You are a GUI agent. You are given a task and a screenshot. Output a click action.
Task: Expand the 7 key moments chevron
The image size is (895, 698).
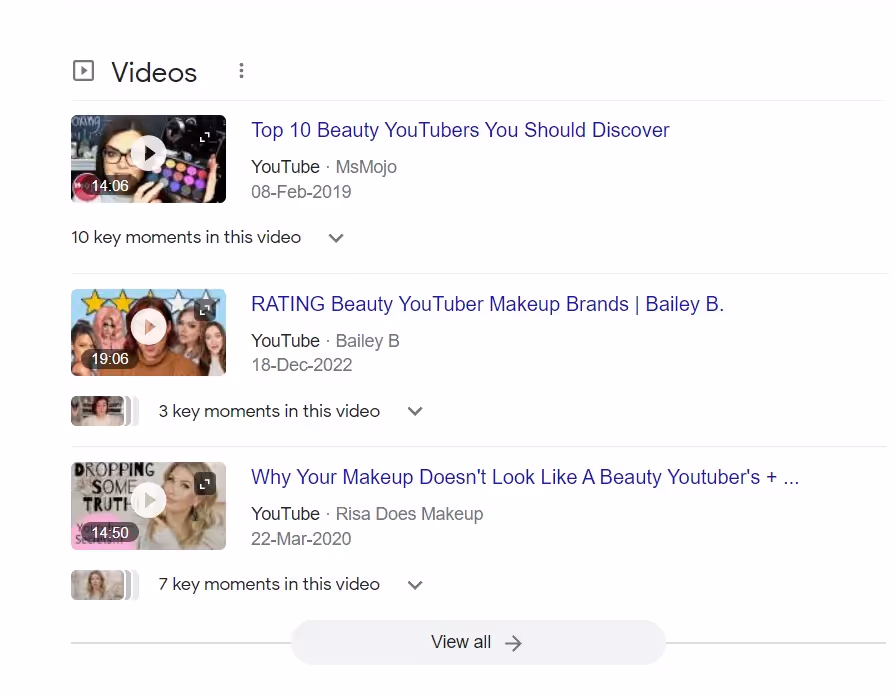[415, 584]
